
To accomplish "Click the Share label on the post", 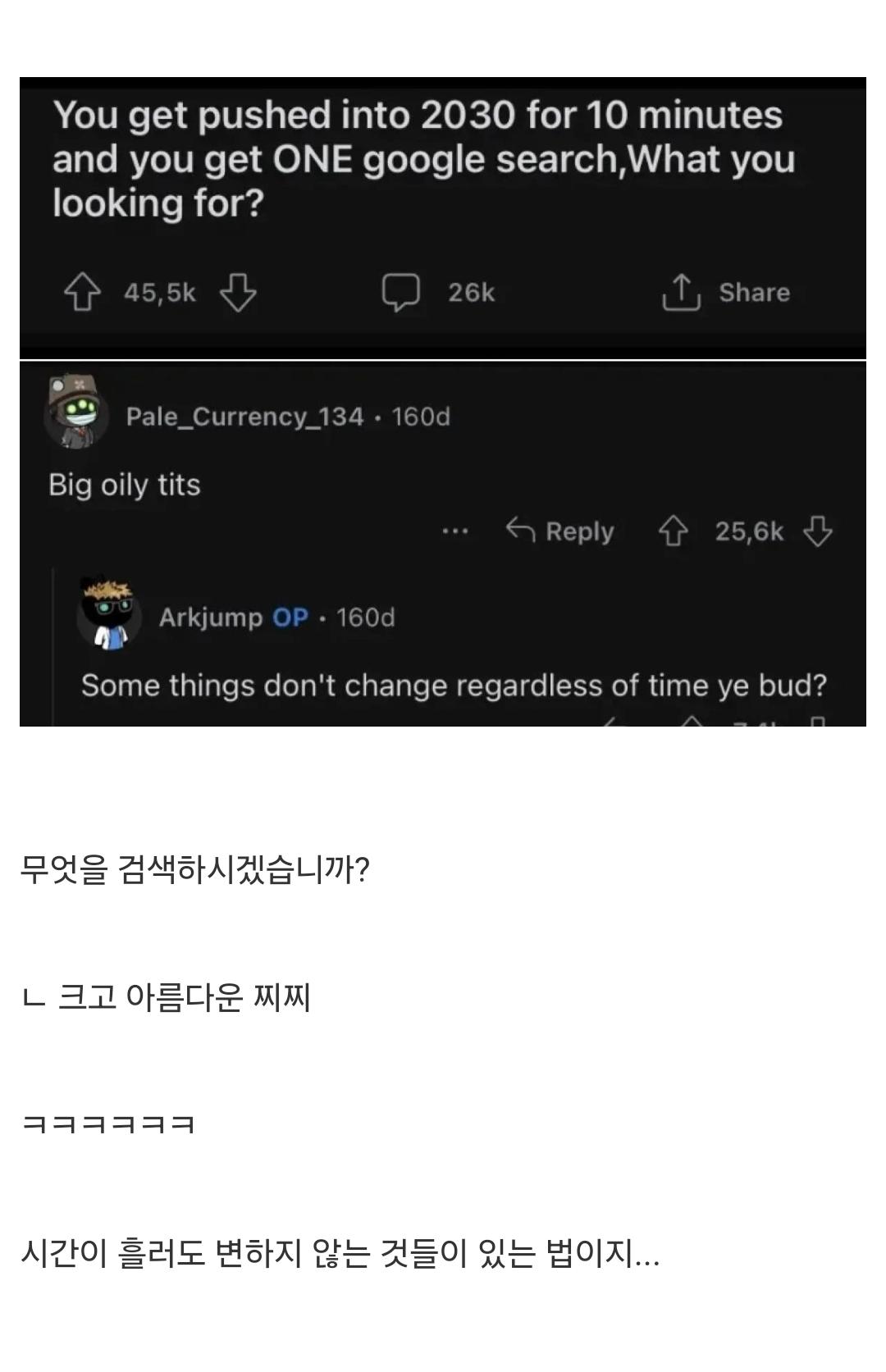I will [755, 293].
